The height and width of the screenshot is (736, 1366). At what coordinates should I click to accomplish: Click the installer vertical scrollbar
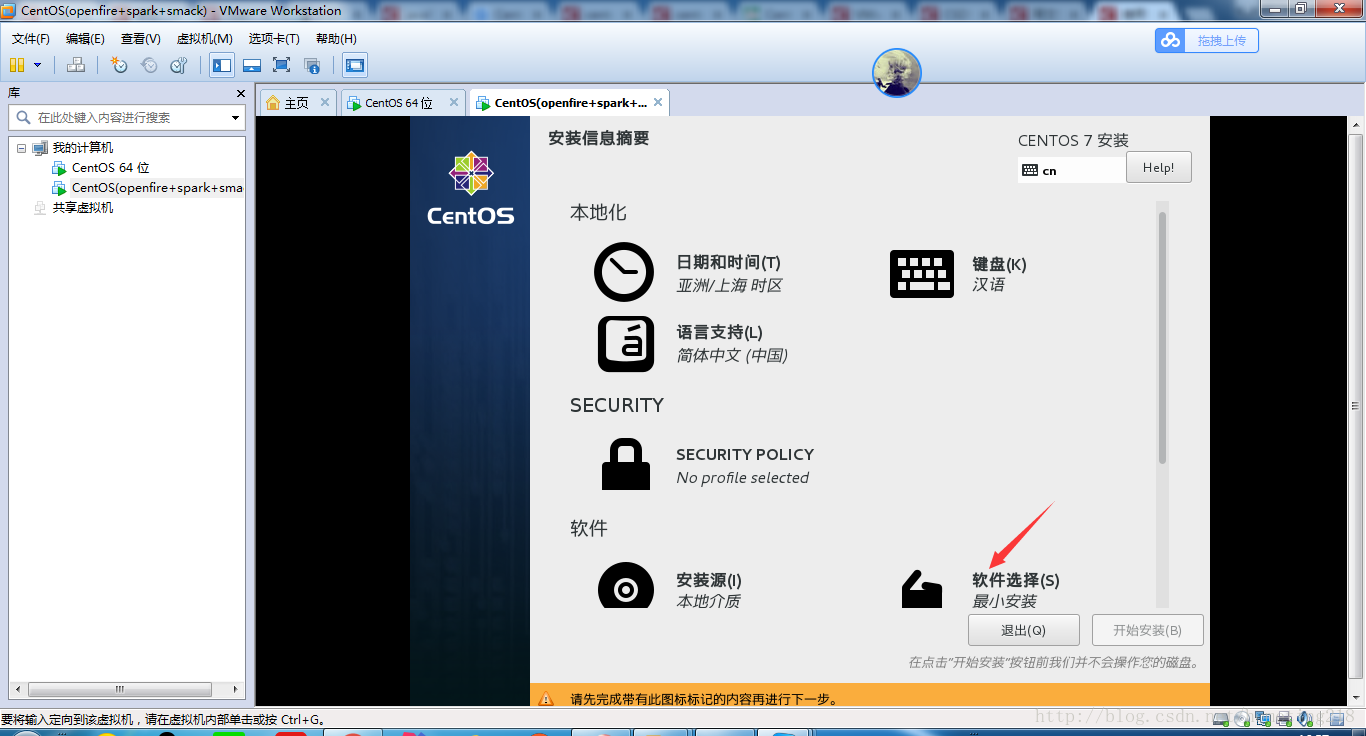[1162, 338]
